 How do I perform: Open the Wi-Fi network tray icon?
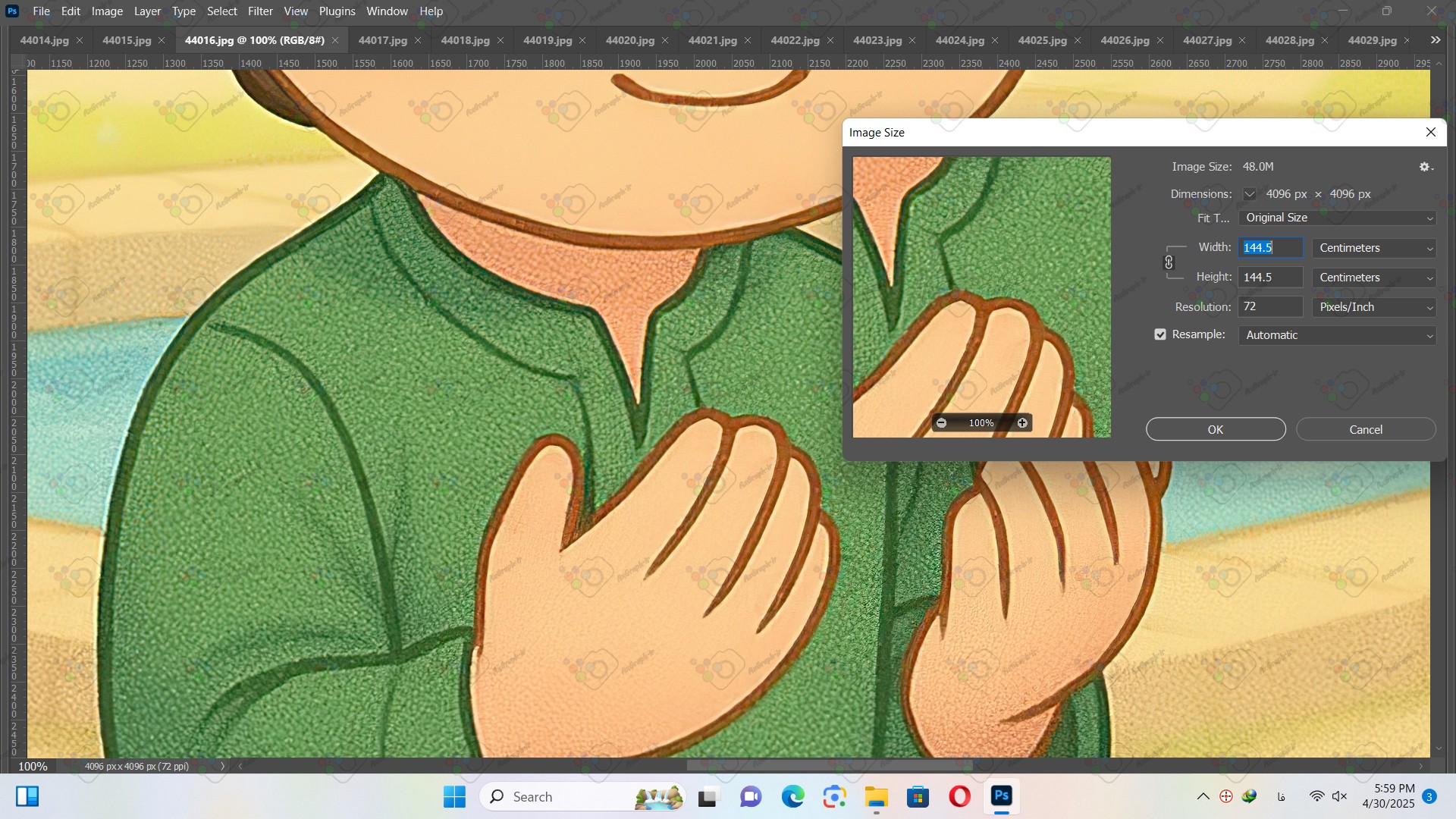click(1317, 797)
